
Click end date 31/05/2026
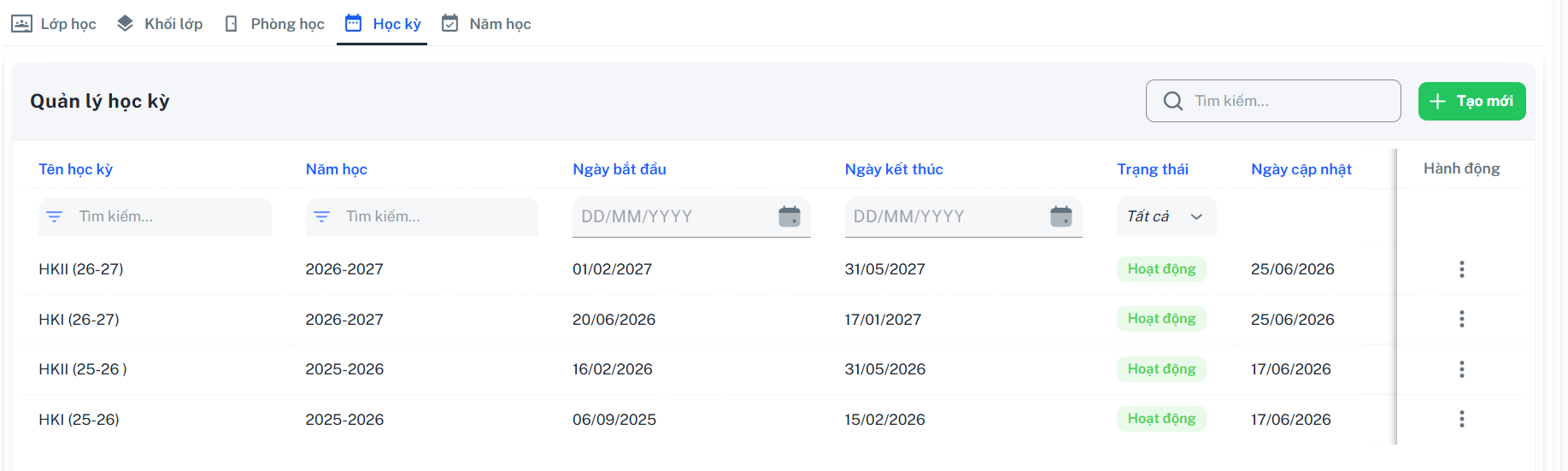point(885,369)
